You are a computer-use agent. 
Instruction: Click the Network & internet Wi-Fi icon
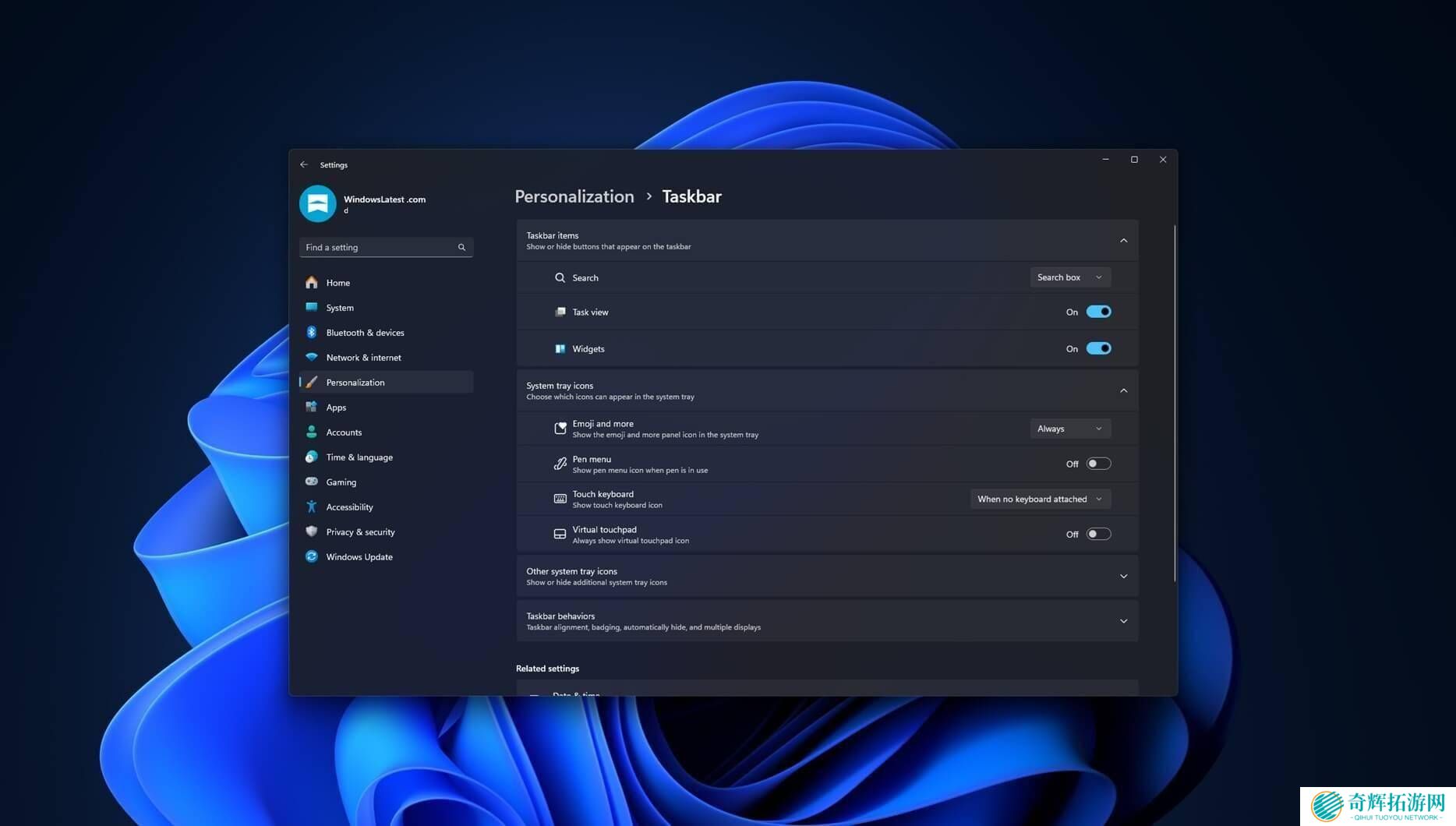[312, 357]
